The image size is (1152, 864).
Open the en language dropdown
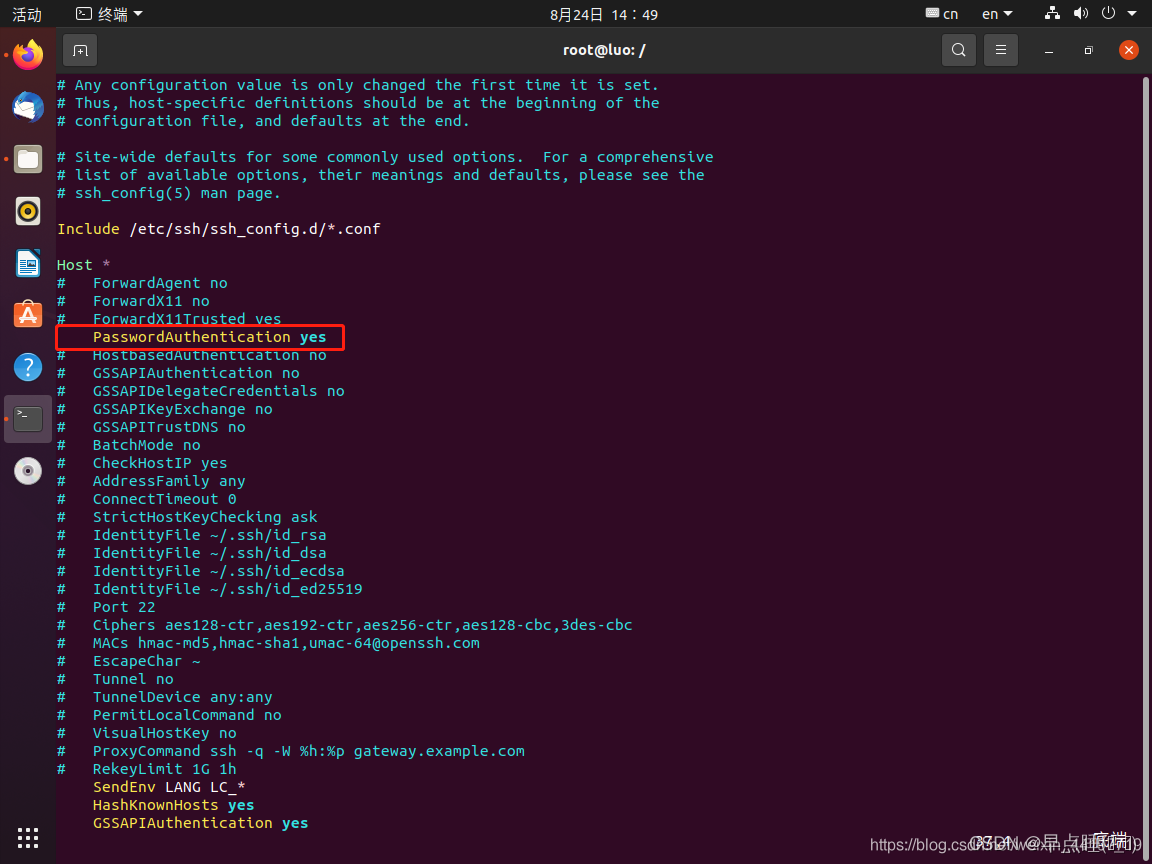pyautogui.click(x=997, y=14)
